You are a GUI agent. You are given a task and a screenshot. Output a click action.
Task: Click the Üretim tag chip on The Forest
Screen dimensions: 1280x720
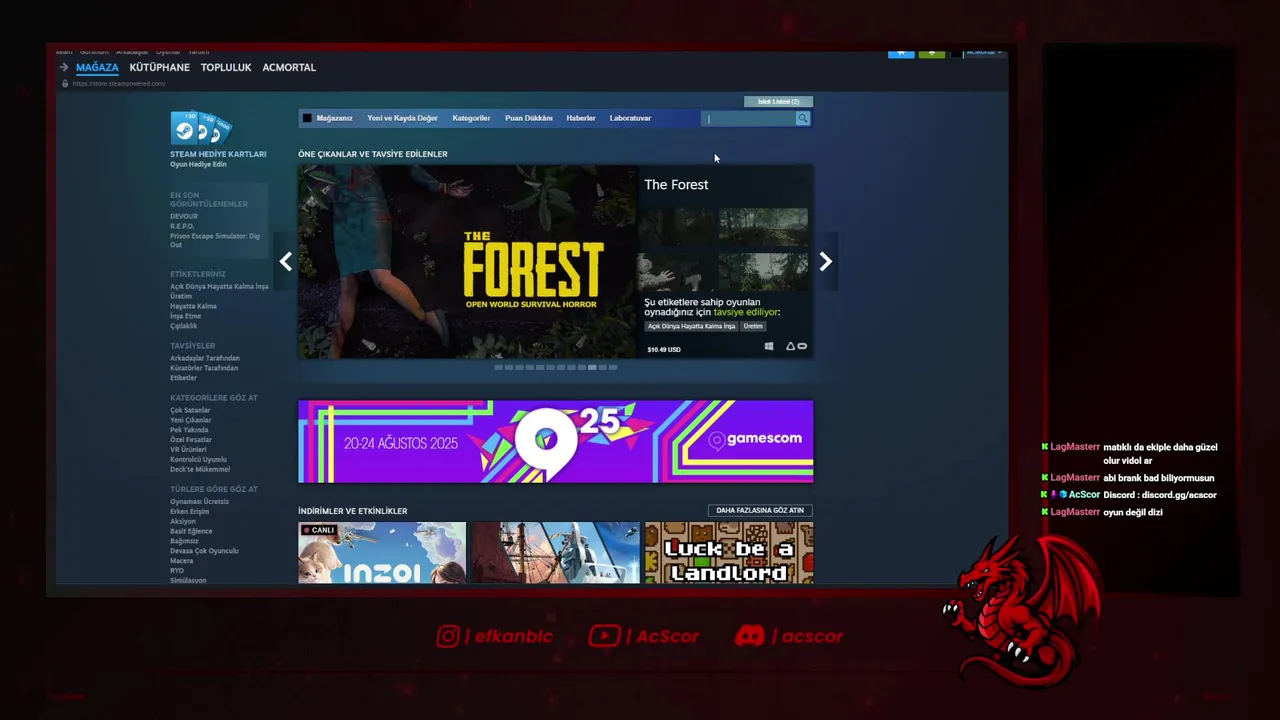(x=753, y=326)
